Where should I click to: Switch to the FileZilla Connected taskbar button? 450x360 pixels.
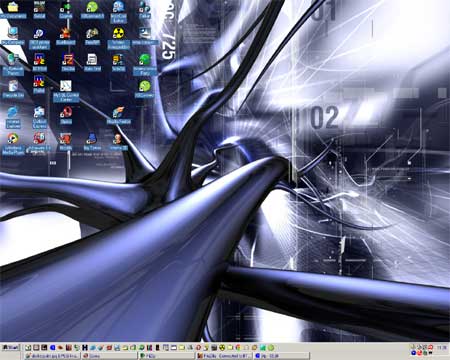pyautogui.click(x=225, y=356)
